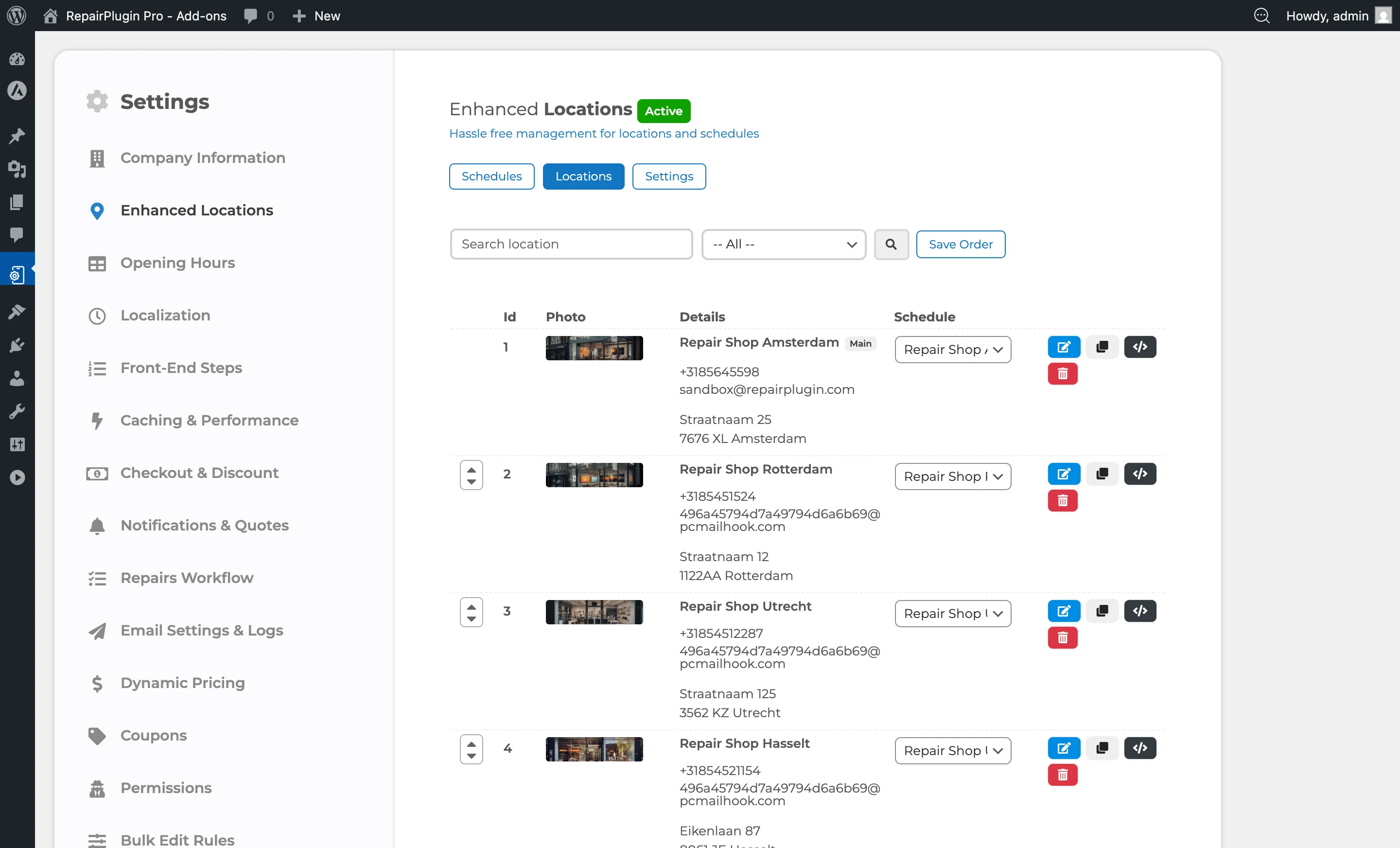Viewport: 1400px width, 848px height.
Task: Click shortcode icon for Repair Shop Amsterdam
Action: tap(1139, 347)
